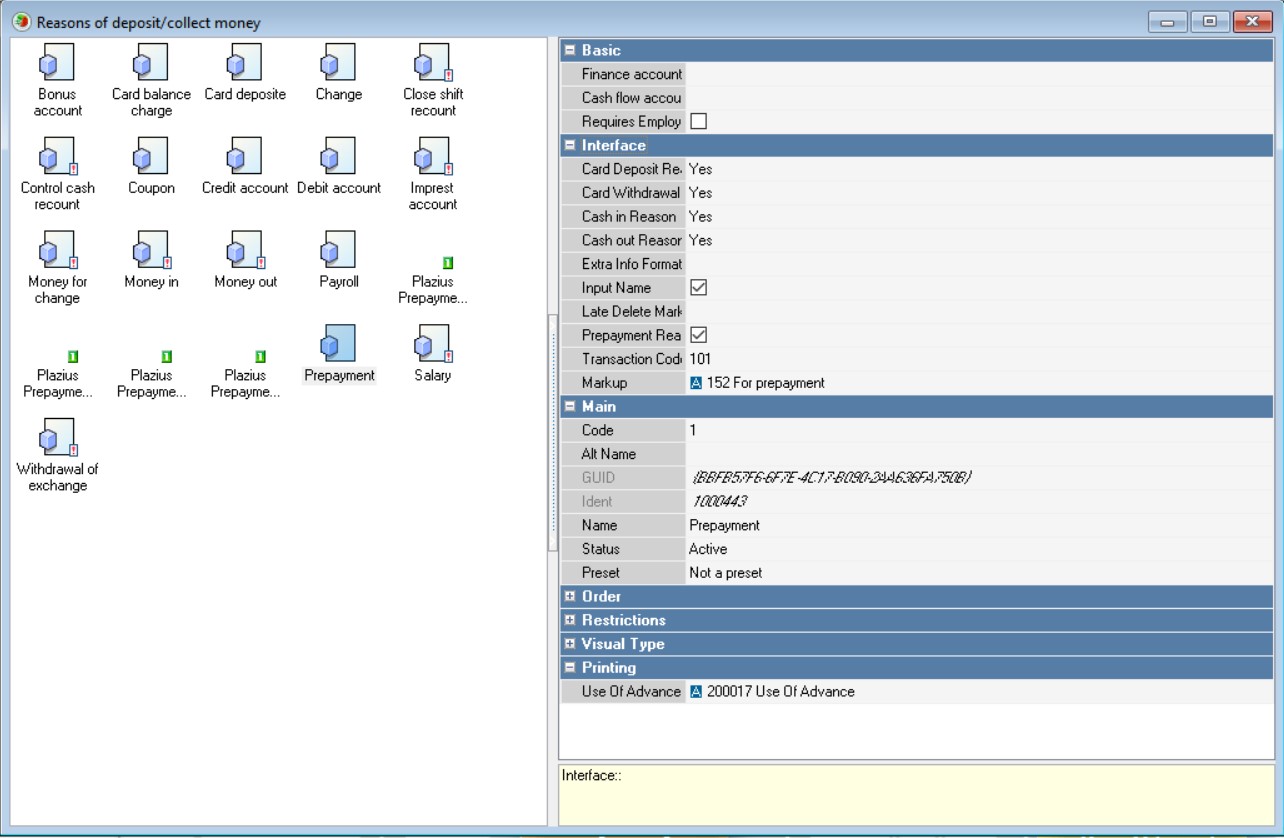Click the Salary icon

tap(433, 347)
